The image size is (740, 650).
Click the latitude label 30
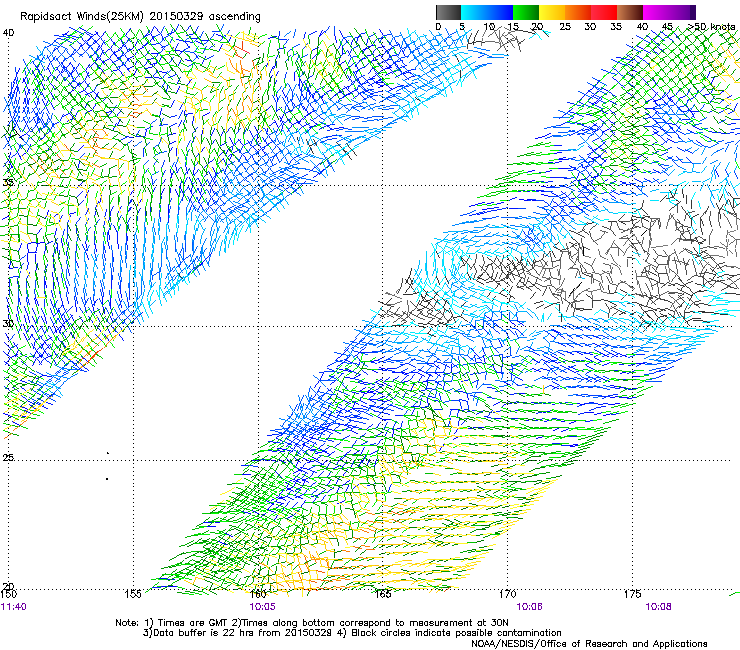click(8, 323)
